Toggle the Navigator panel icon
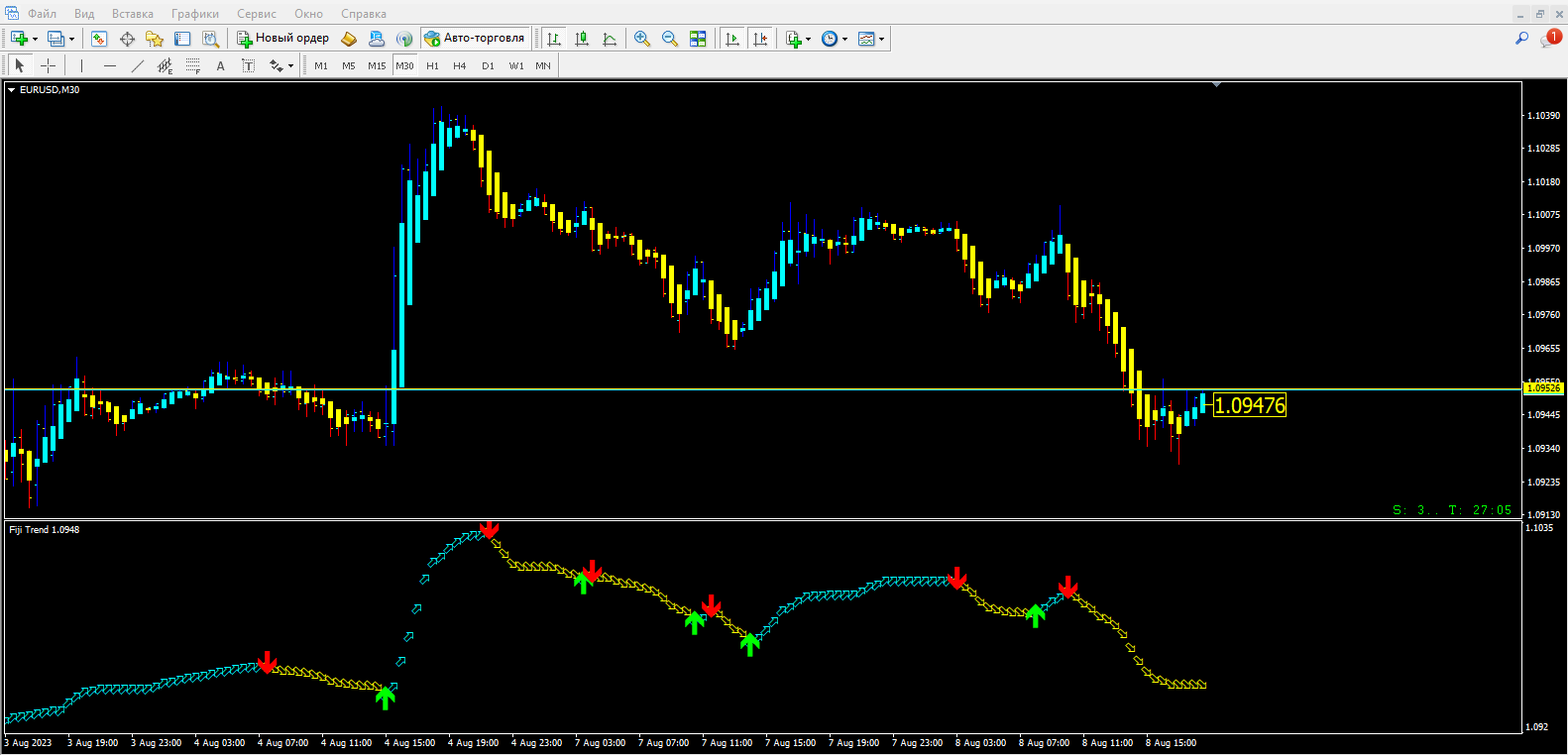The image size is (1568, 756). (x=155, y=39)
